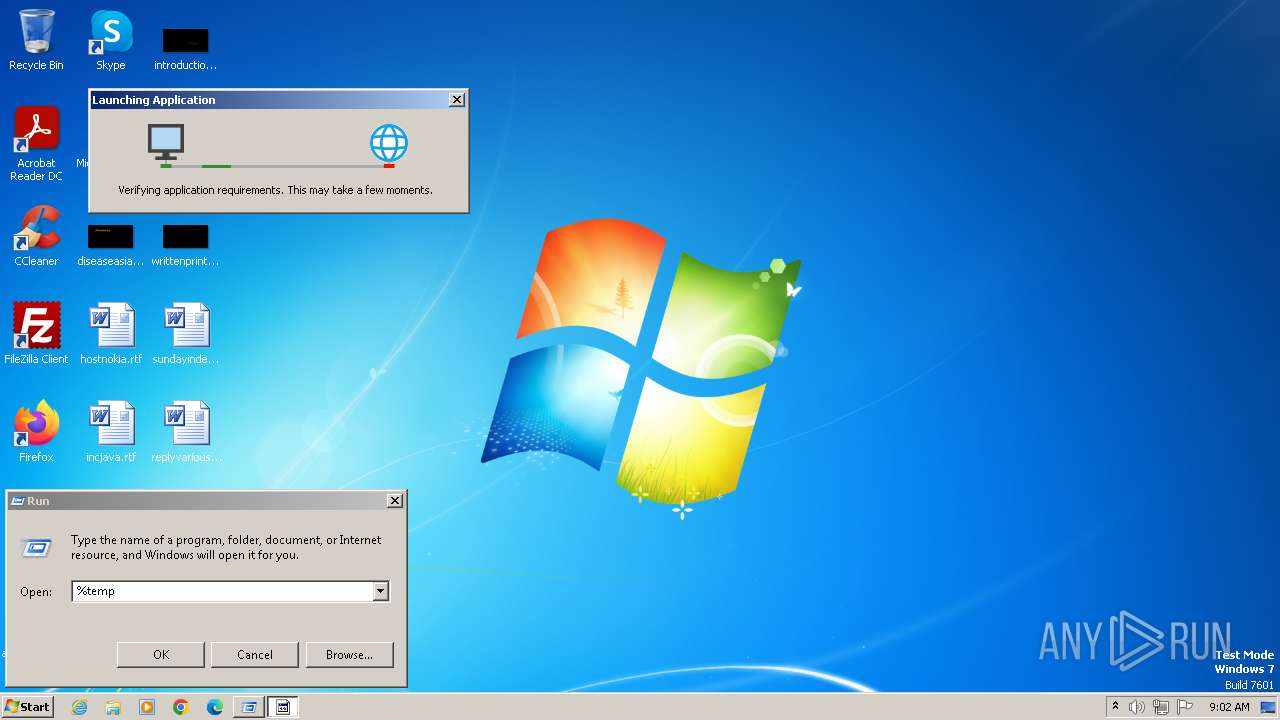Open the Recycle Bin desktop icon

[36, 40]
